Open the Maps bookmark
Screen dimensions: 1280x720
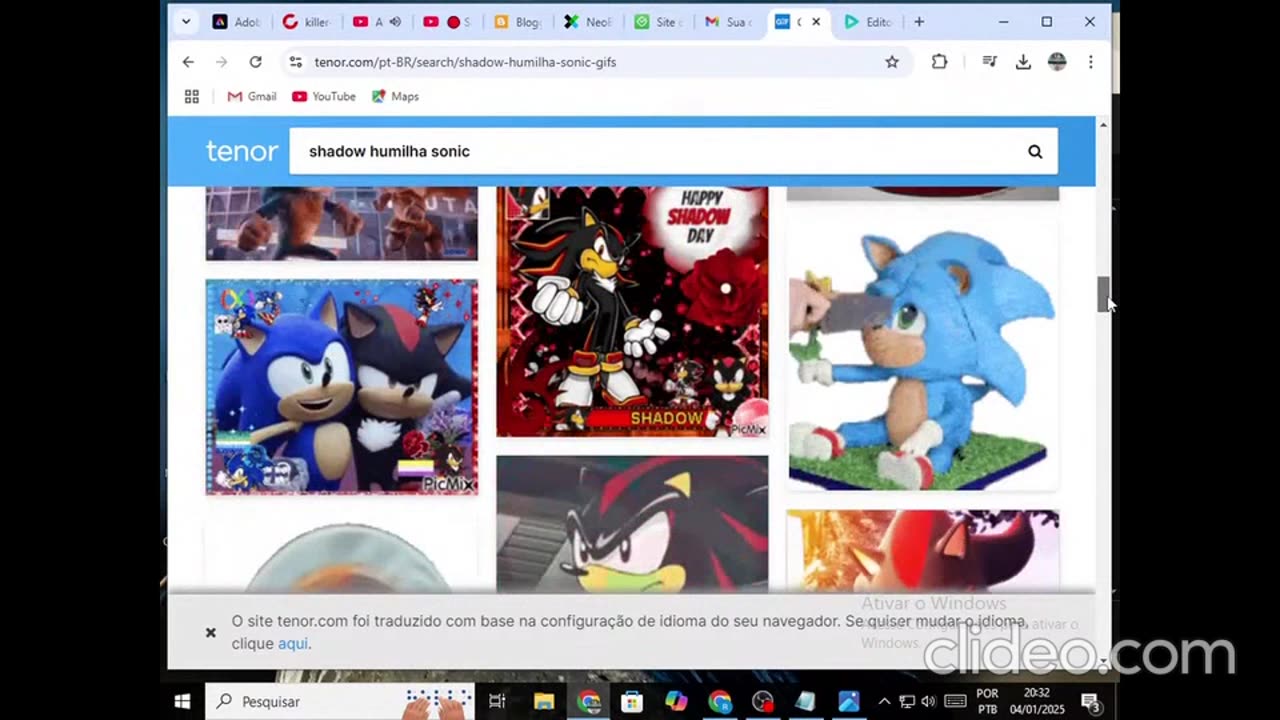[x=395, y=96]
